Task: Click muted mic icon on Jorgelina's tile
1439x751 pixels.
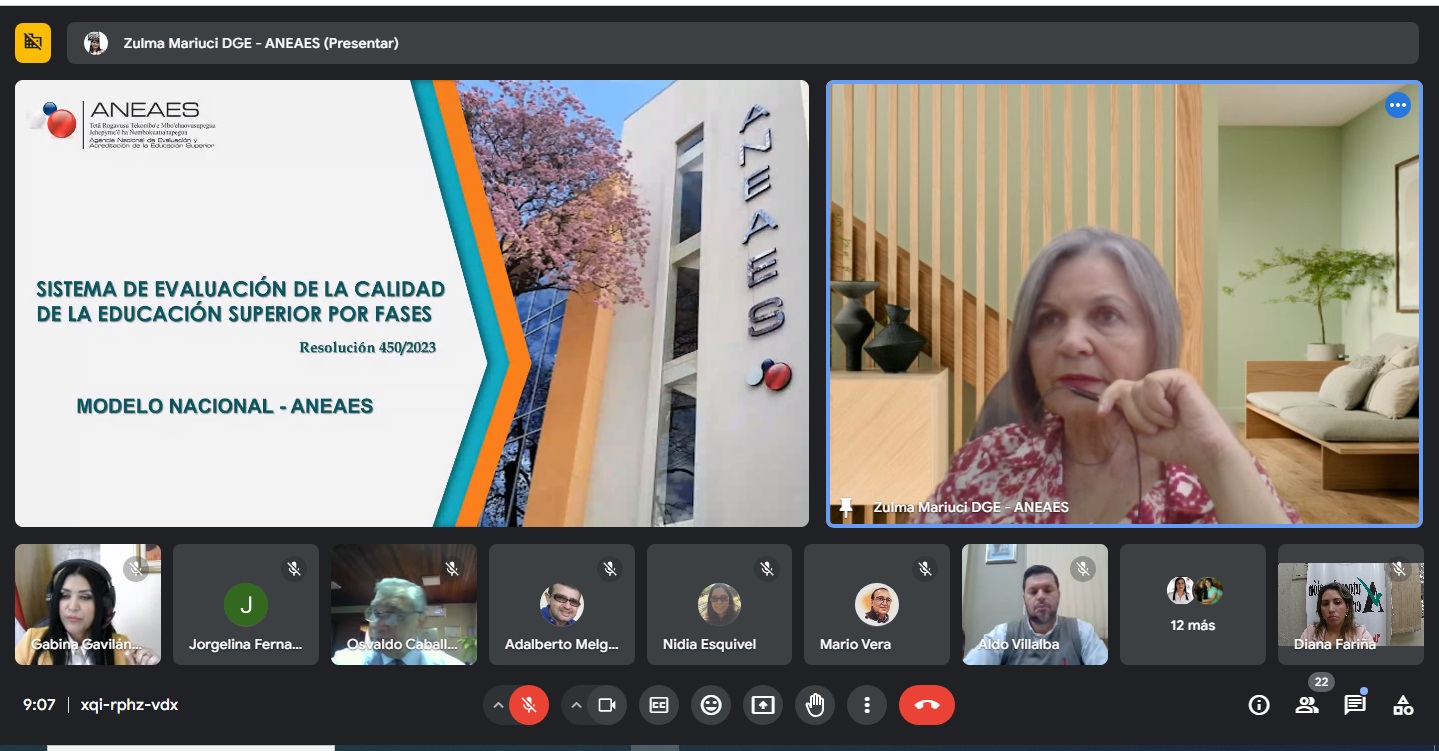Action: (x=294, y=568)
